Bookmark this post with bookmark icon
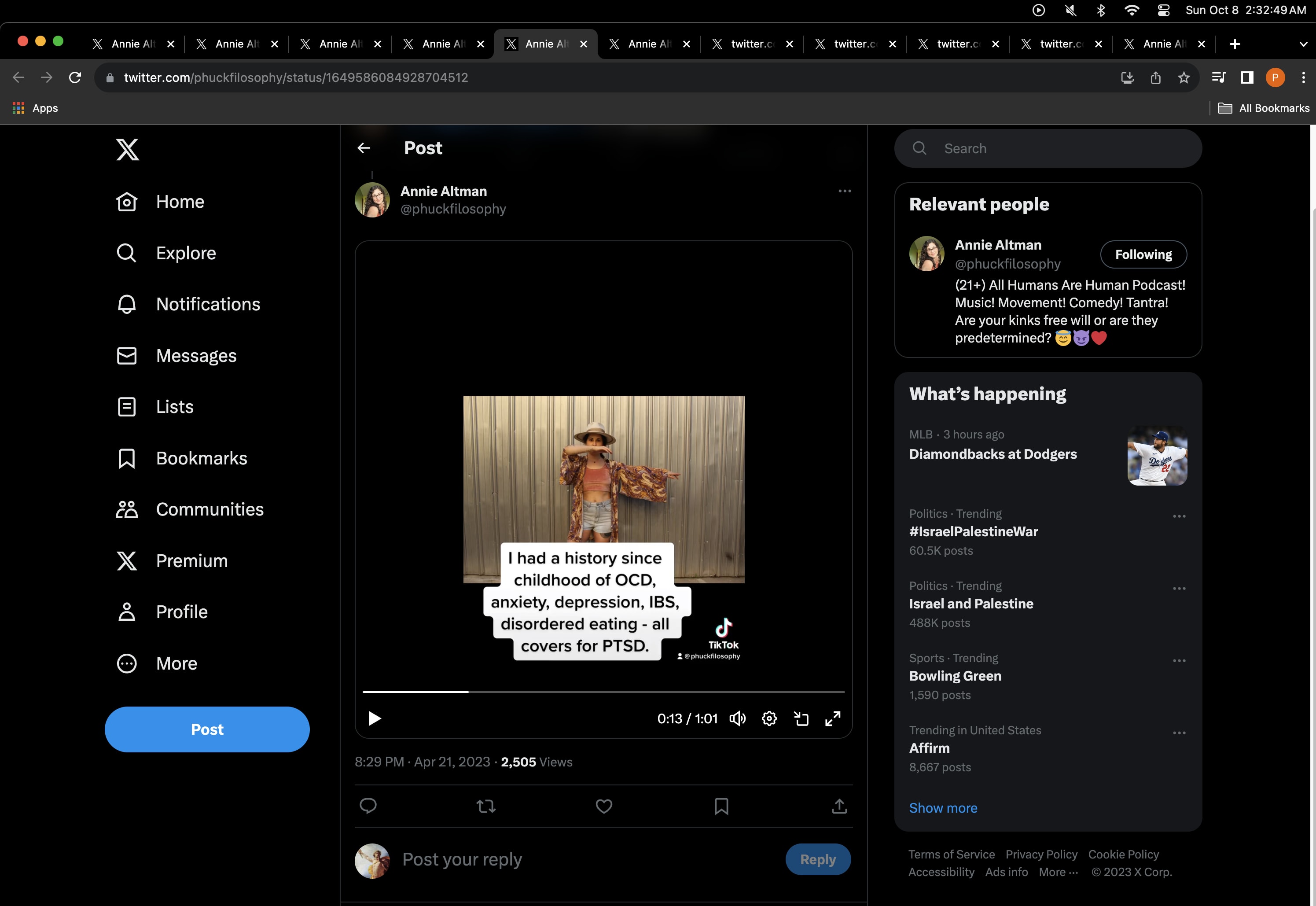The width and height of the screenshot is (1316, 906). (x=721, y=806)
